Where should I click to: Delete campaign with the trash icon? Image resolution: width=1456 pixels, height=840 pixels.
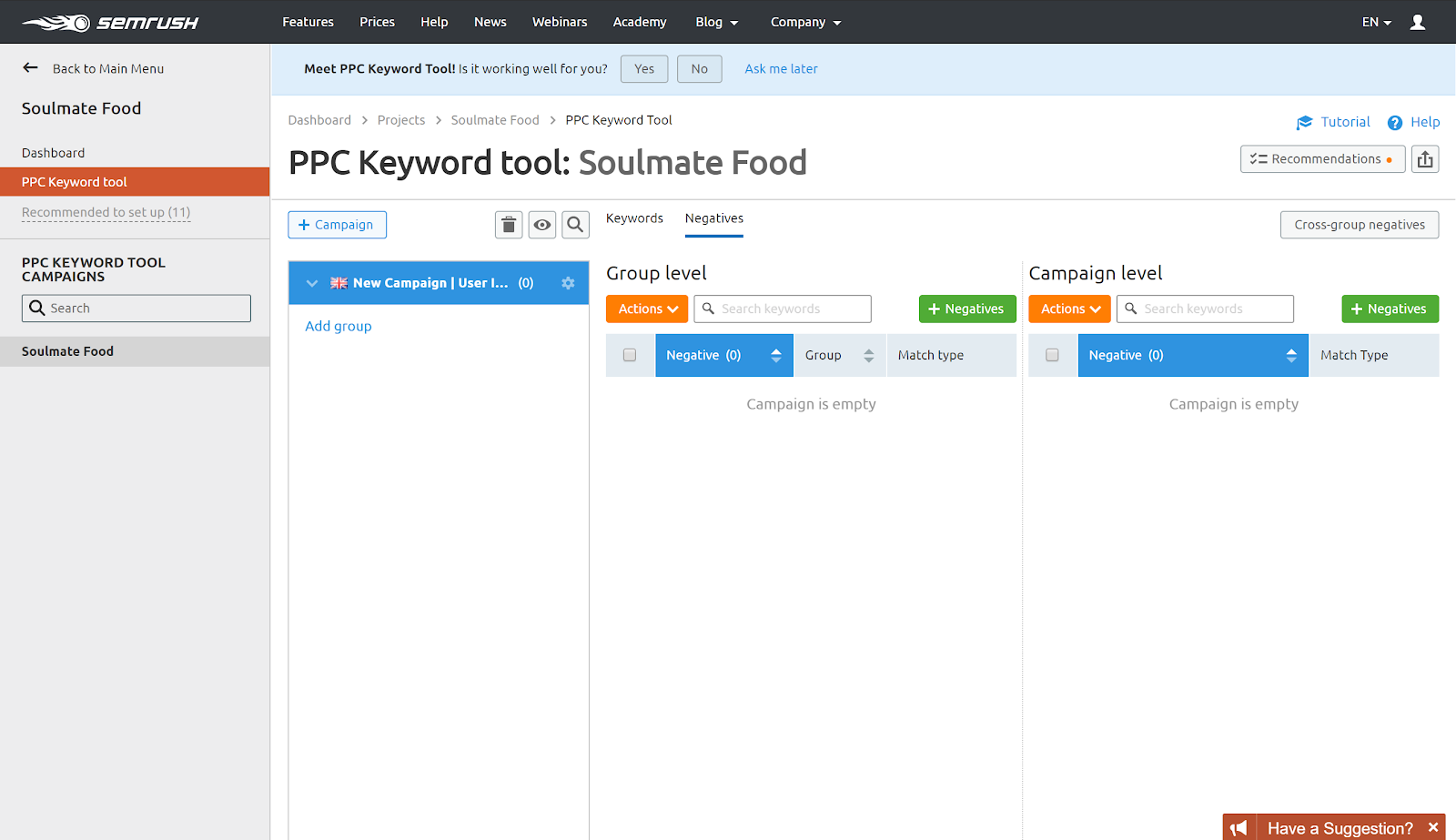(x=509, y=225)
